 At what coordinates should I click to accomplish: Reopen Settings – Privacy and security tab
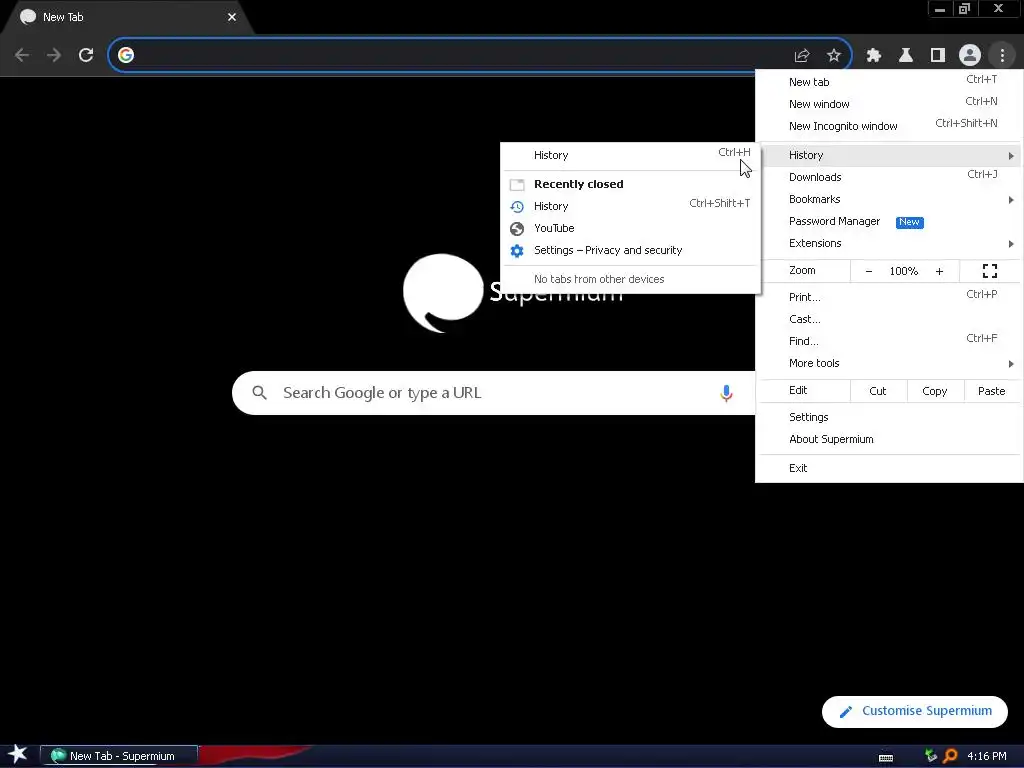630,251
